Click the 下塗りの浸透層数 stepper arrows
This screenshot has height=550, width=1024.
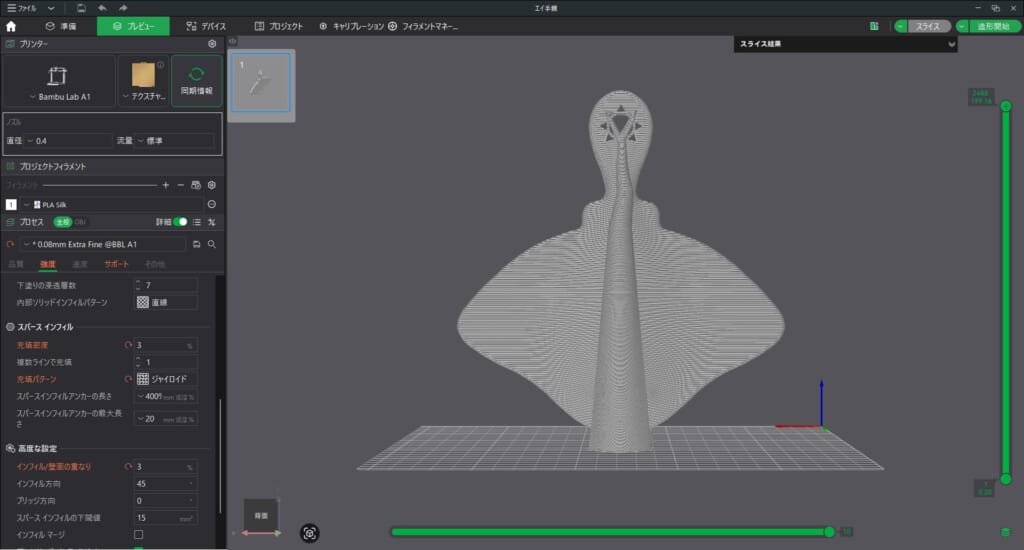point(138,285)
